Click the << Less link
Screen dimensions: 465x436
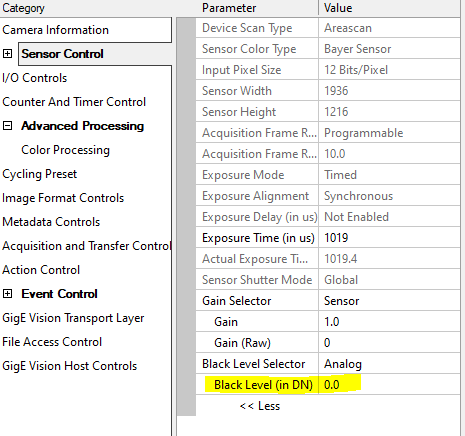(x=260, y=406)
